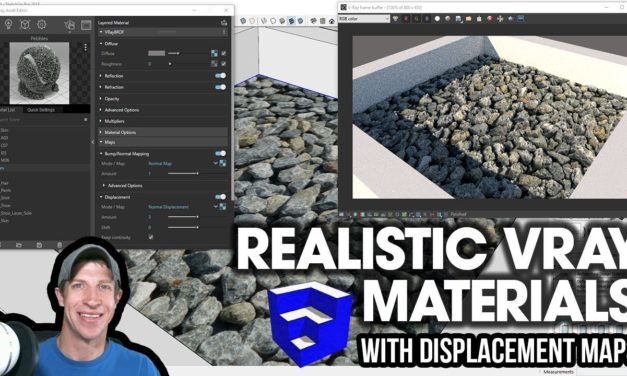This screenshot has height=376, width=627.
Task: Switch to the Quick Settings tab
Action: click(41, 110)
